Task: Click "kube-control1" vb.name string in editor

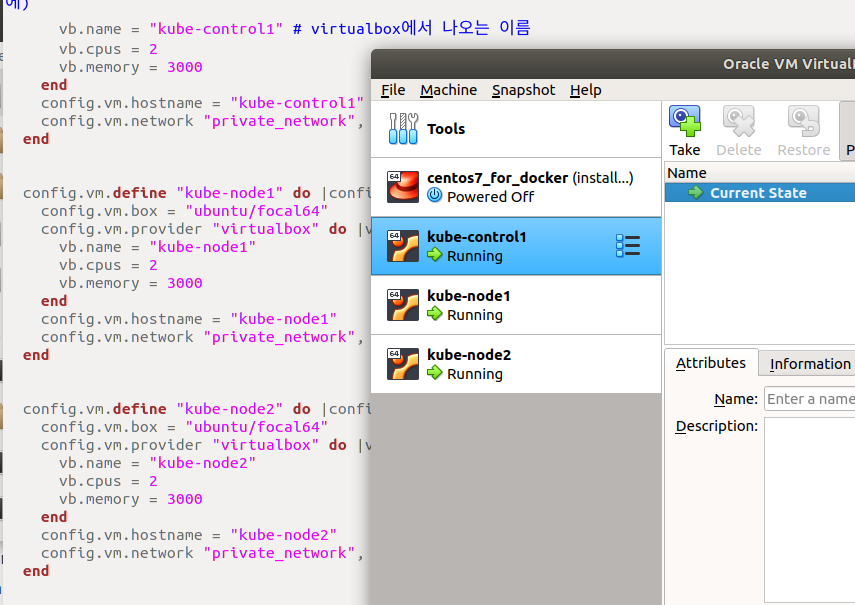Action: click(x=216, y=29)
